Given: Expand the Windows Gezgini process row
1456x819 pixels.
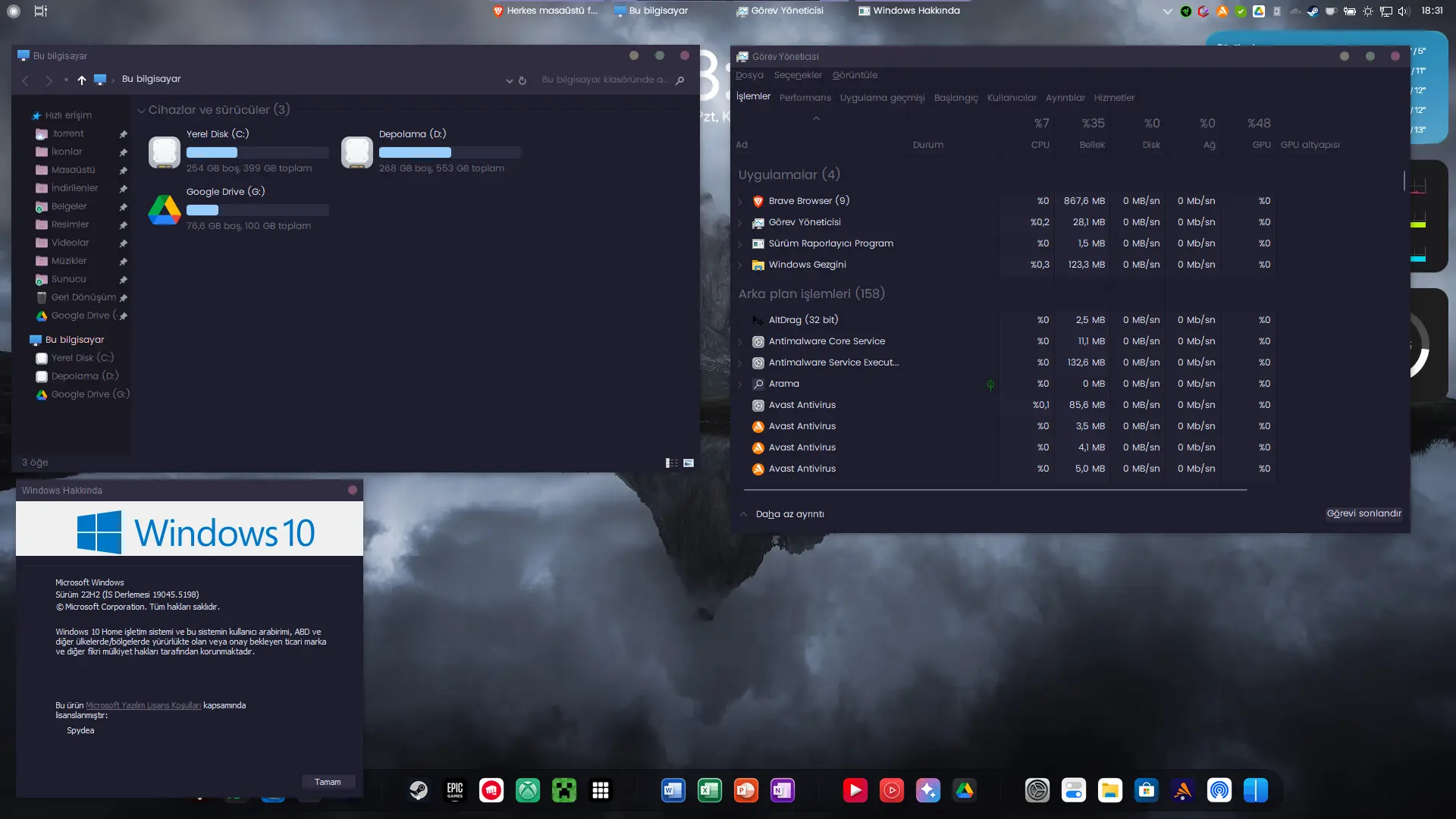Looking at the screenshot, I should (740, 265).
